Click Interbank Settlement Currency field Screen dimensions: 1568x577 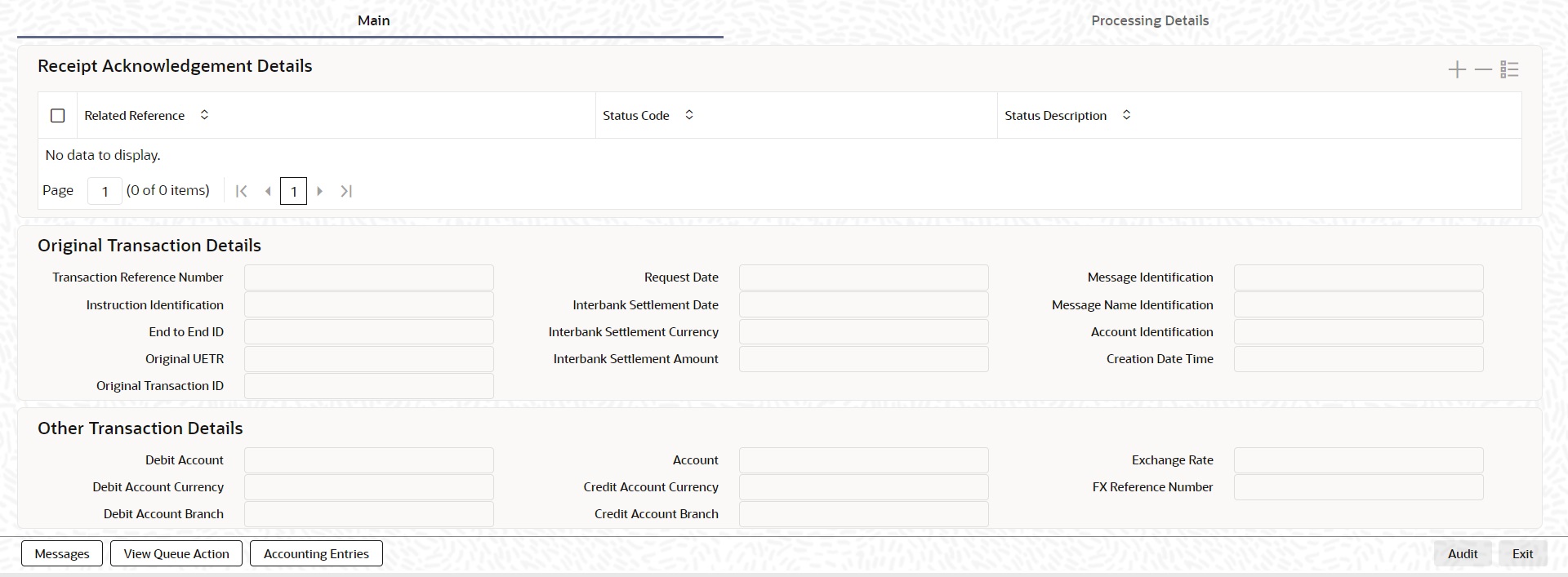point(864,331)
